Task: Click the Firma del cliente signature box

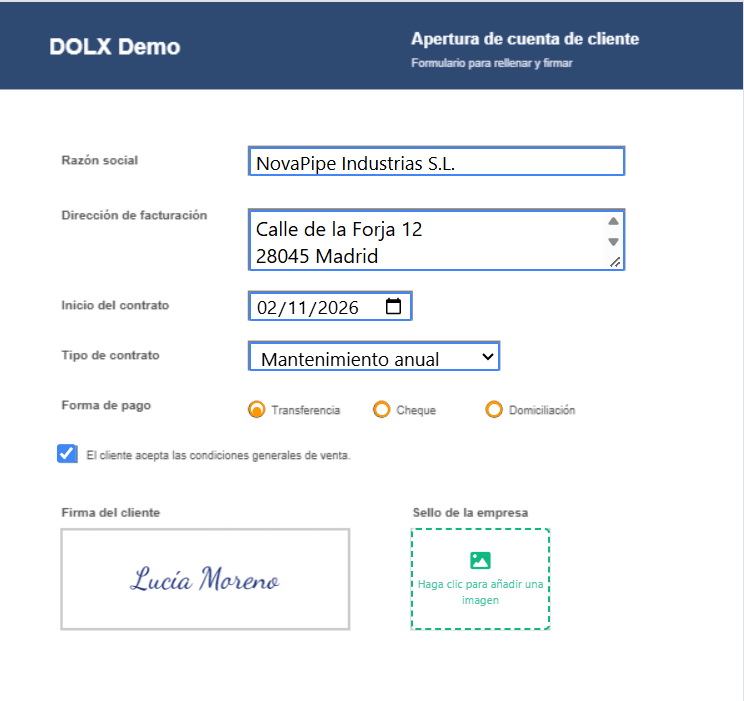Action: [x=205, y=579]
